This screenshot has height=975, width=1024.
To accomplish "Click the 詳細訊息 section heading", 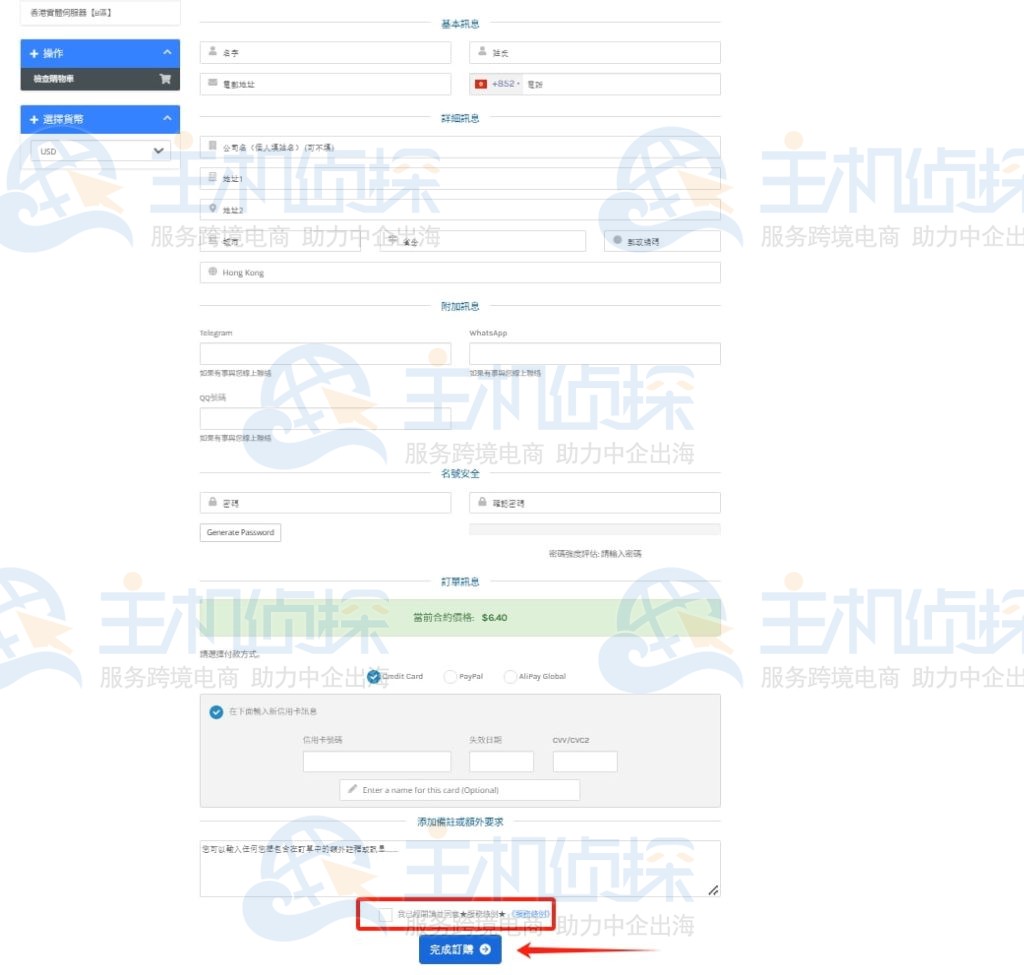I will coord(460,118).
